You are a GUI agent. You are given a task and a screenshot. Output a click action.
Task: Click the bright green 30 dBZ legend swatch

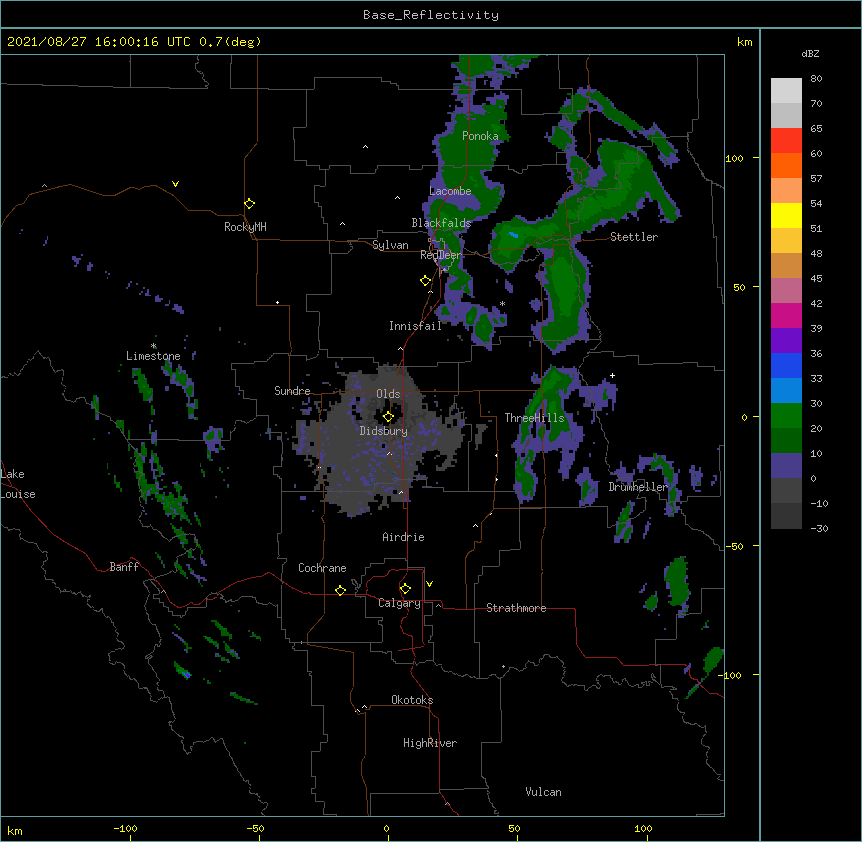click(x=786, y=416)
